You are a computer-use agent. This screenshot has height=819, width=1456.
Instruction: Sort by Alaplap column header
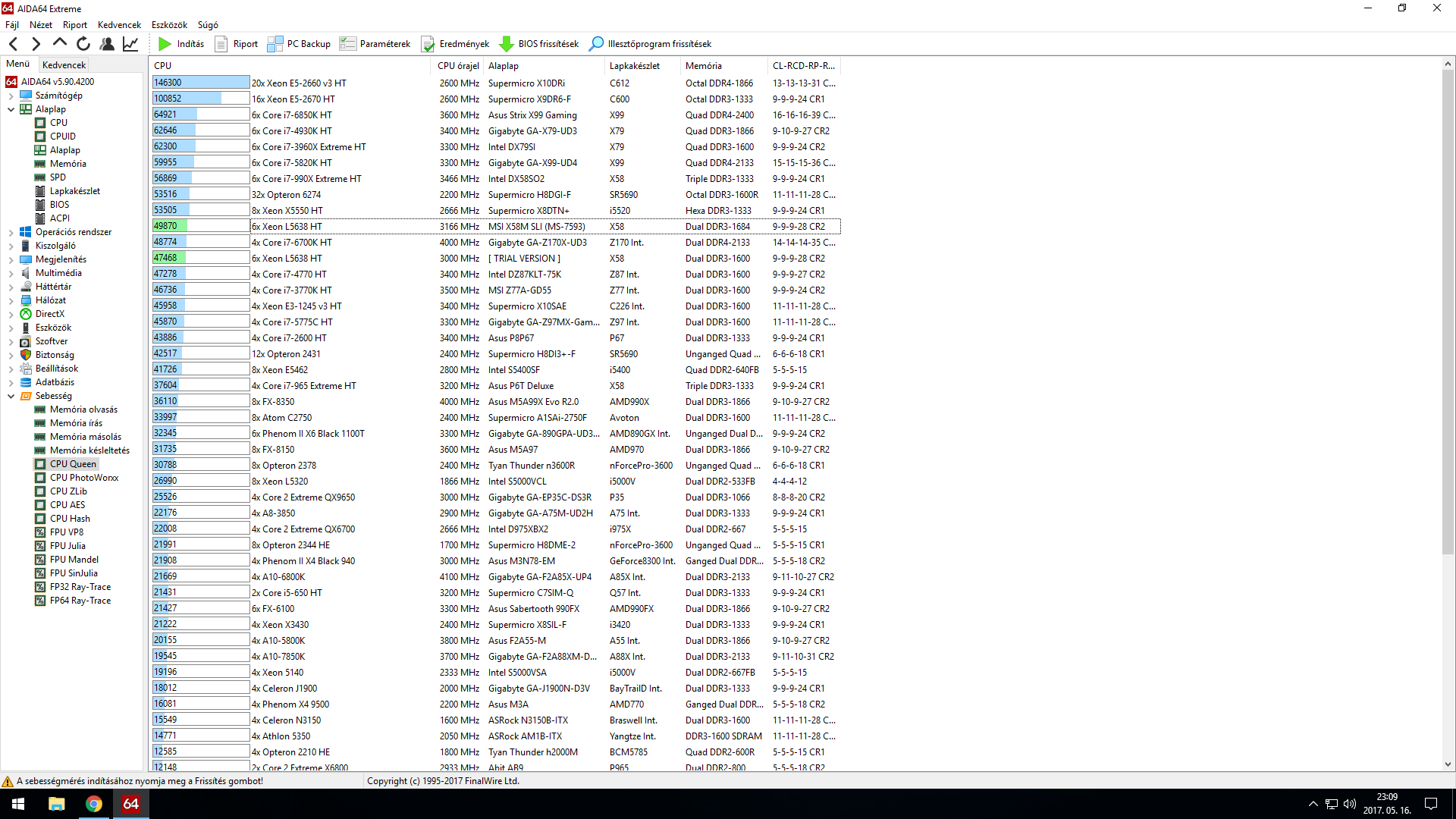544,66
